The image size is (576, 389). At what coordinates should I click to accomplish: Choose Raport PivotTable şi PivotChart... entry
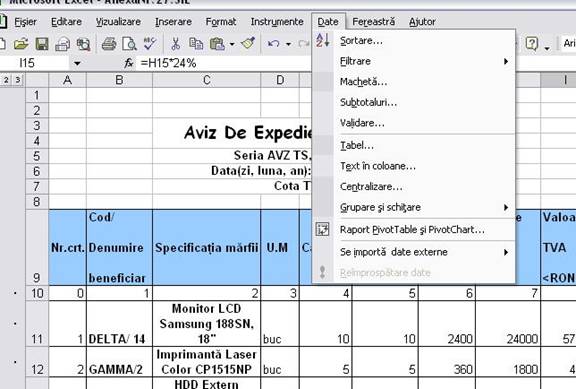coord(414,230)
